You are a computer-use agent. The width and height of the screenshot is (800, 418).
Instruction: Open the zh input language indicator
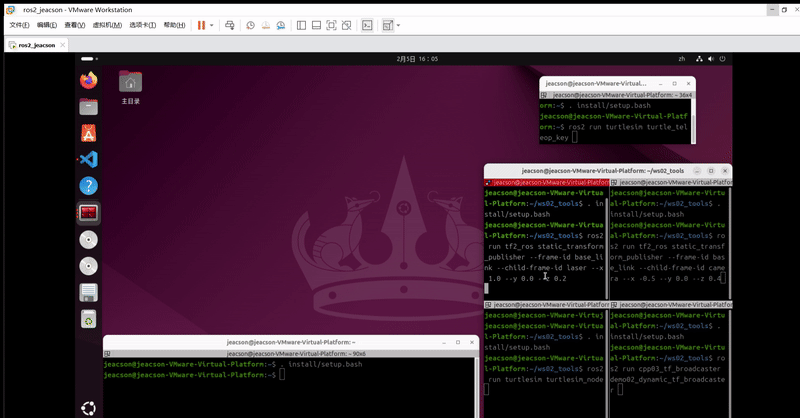tap(683, 59)
